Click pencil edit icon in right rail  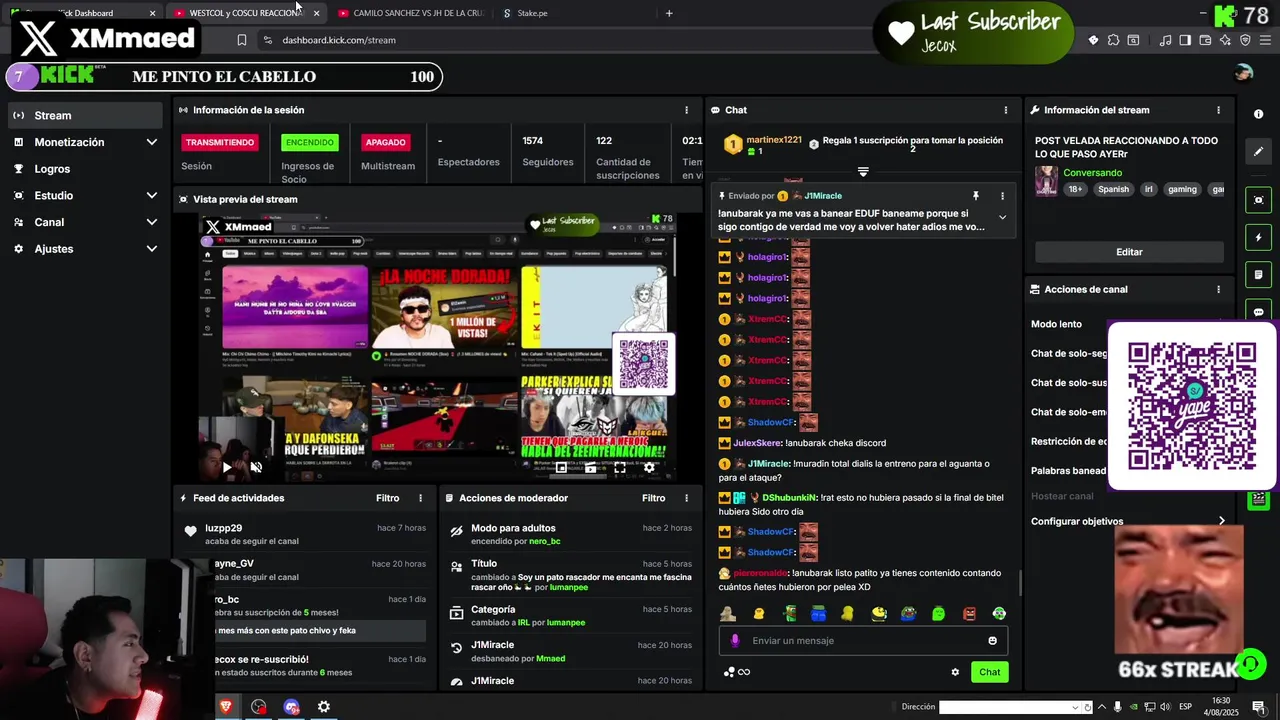[1259, 152]
